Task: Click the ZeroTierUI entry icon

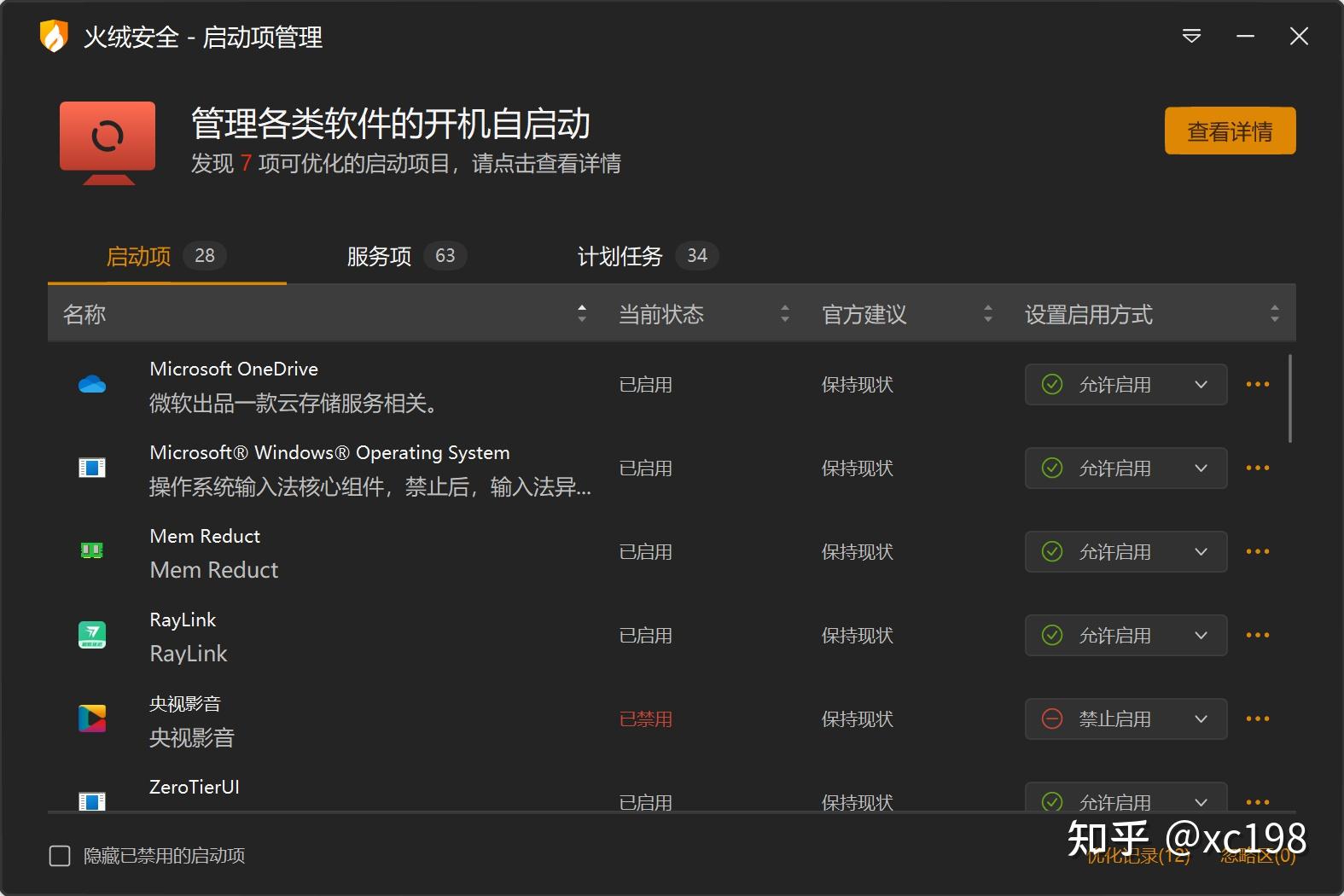Action: [x=92, y=800]
